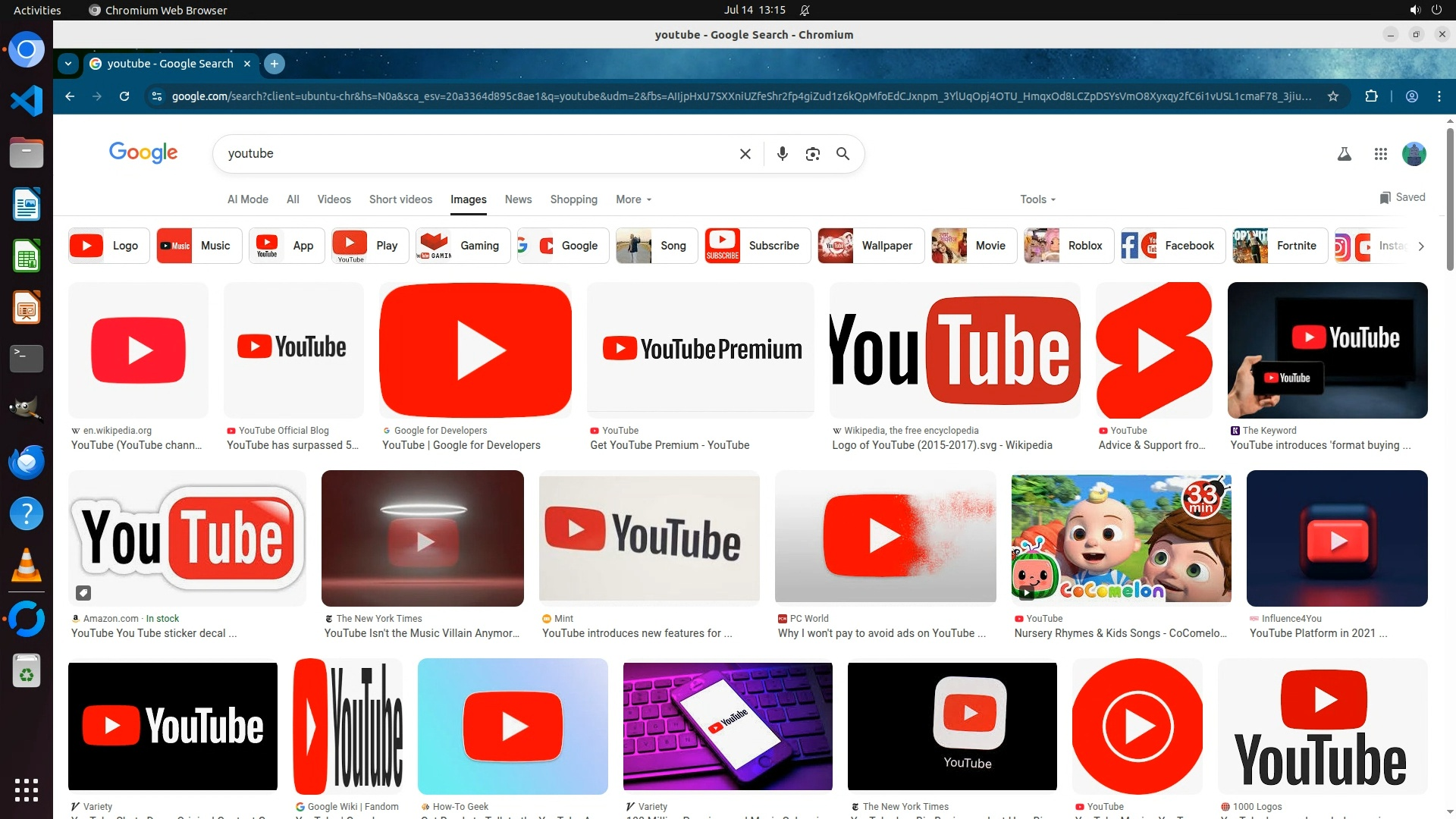Open Google Lens image search
This screenshot has height=819, width=1456.
tap(812, 154)
